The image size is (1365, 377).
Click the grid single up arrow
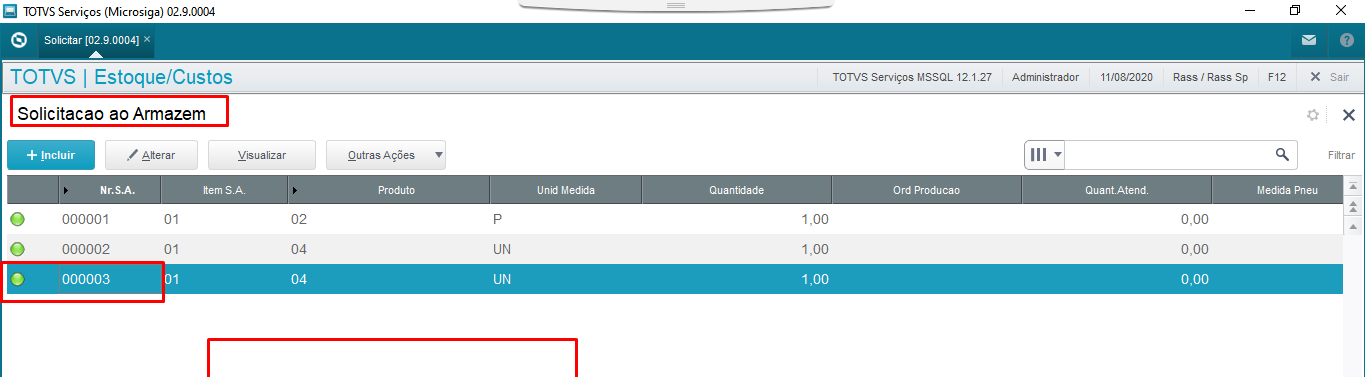point(1353,226)
